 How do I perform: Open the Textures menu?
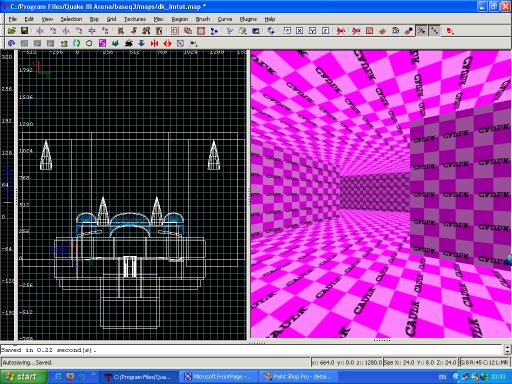tap(135, 19)
